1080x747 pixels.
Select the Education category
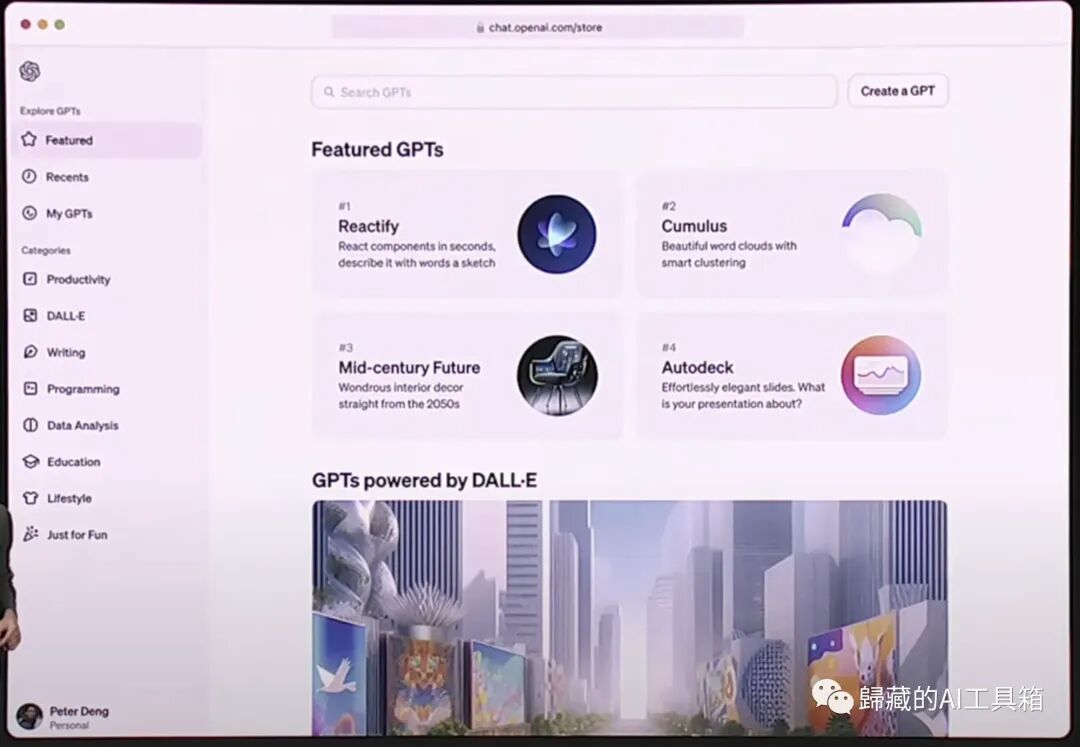[74, 462]
